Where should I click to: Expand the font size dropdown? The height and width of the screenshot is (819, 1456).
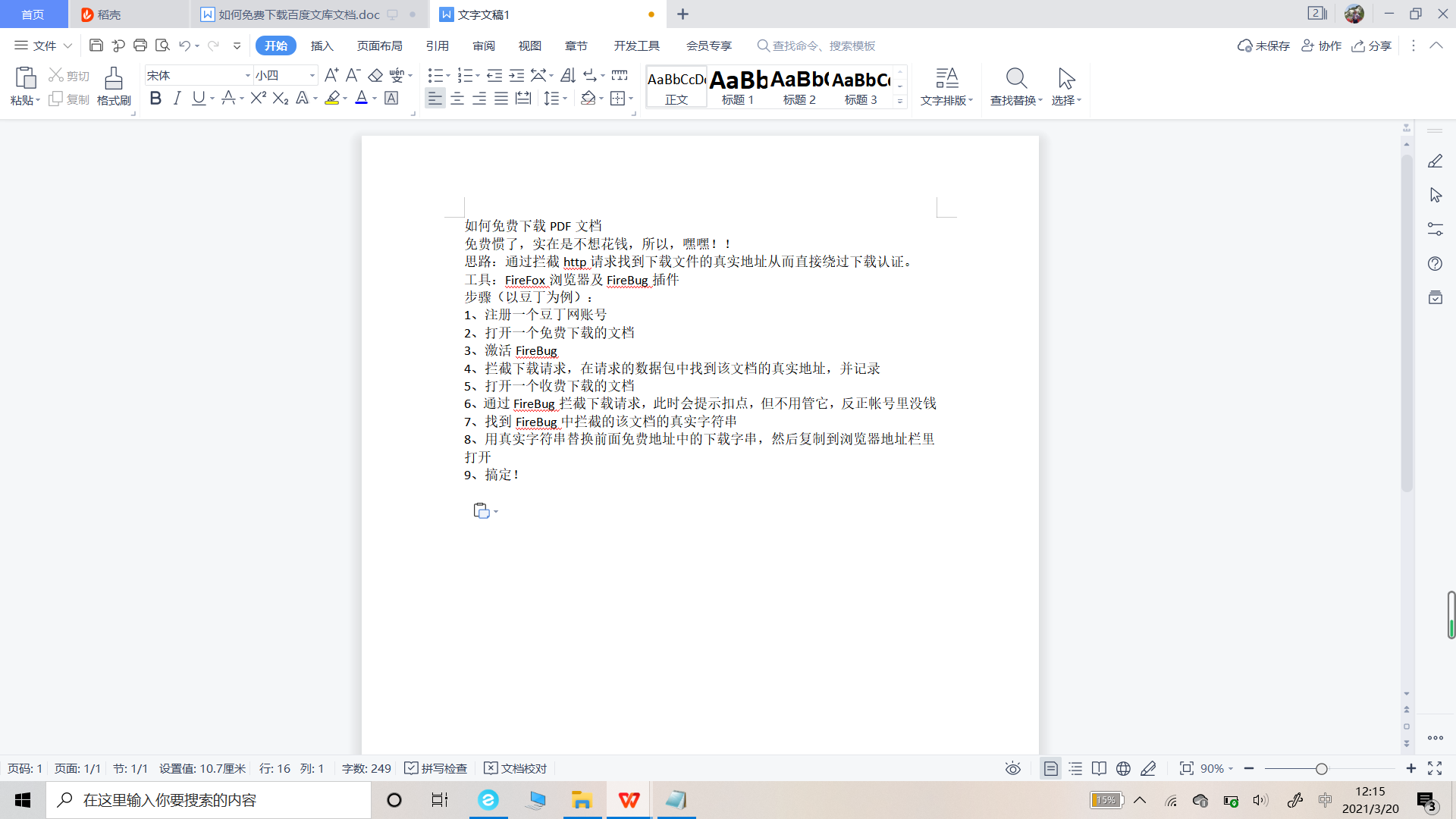(x=312, y=75)
